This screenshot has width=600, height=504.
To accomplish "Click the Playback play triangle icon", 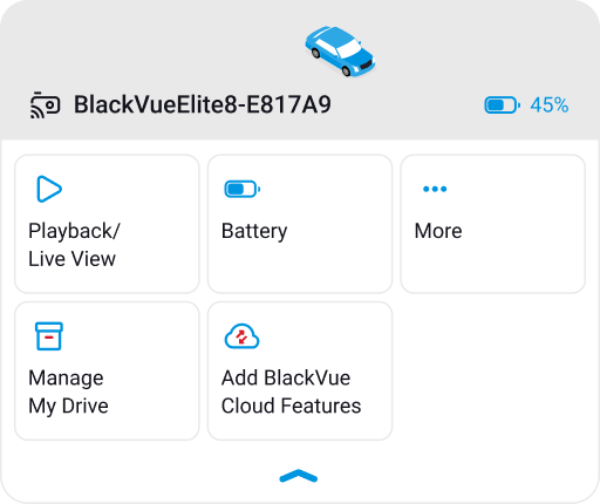I will point(49,189).
